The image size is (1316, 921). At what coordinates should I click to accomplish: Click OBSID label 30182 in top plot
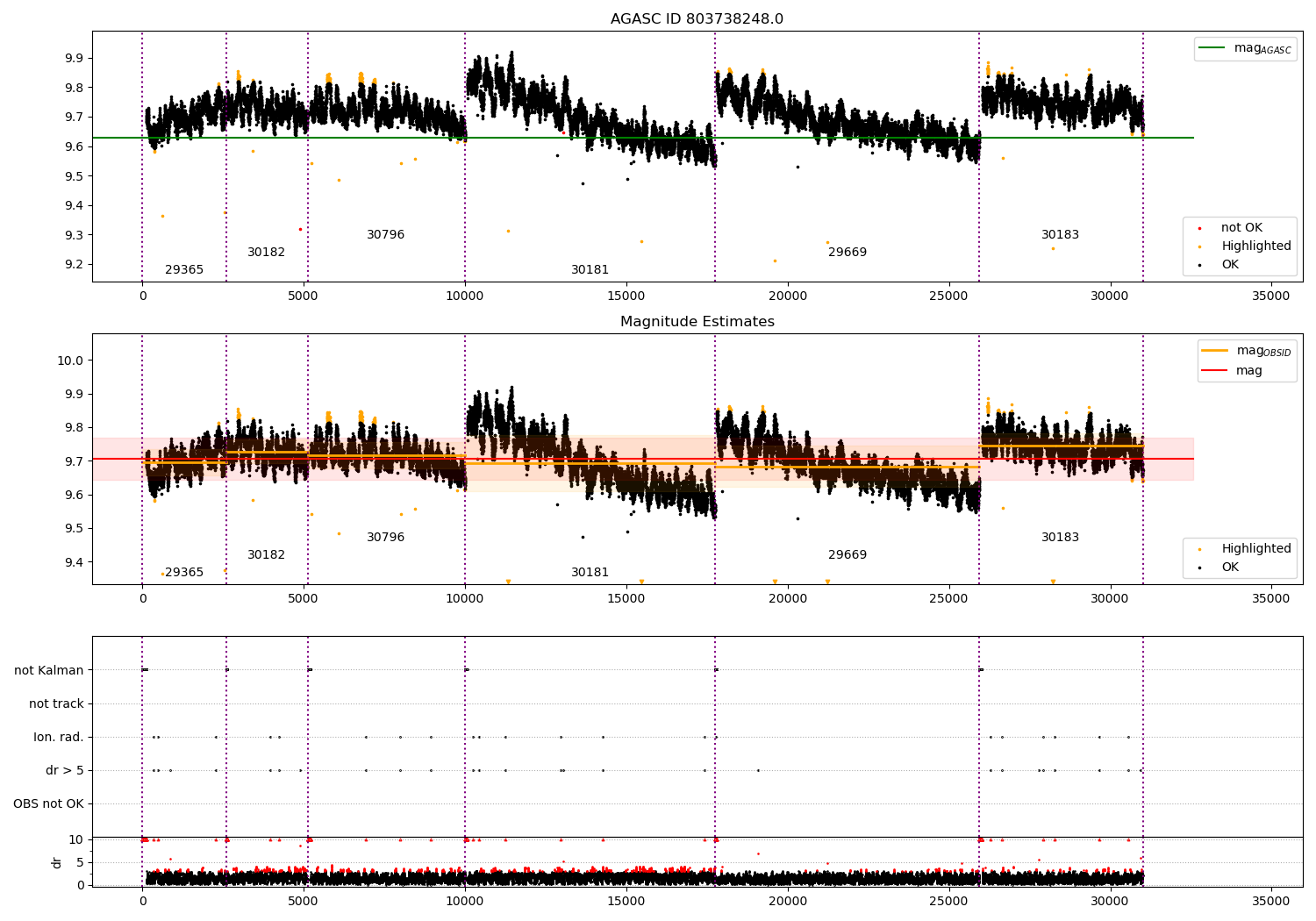coord(266,253)
